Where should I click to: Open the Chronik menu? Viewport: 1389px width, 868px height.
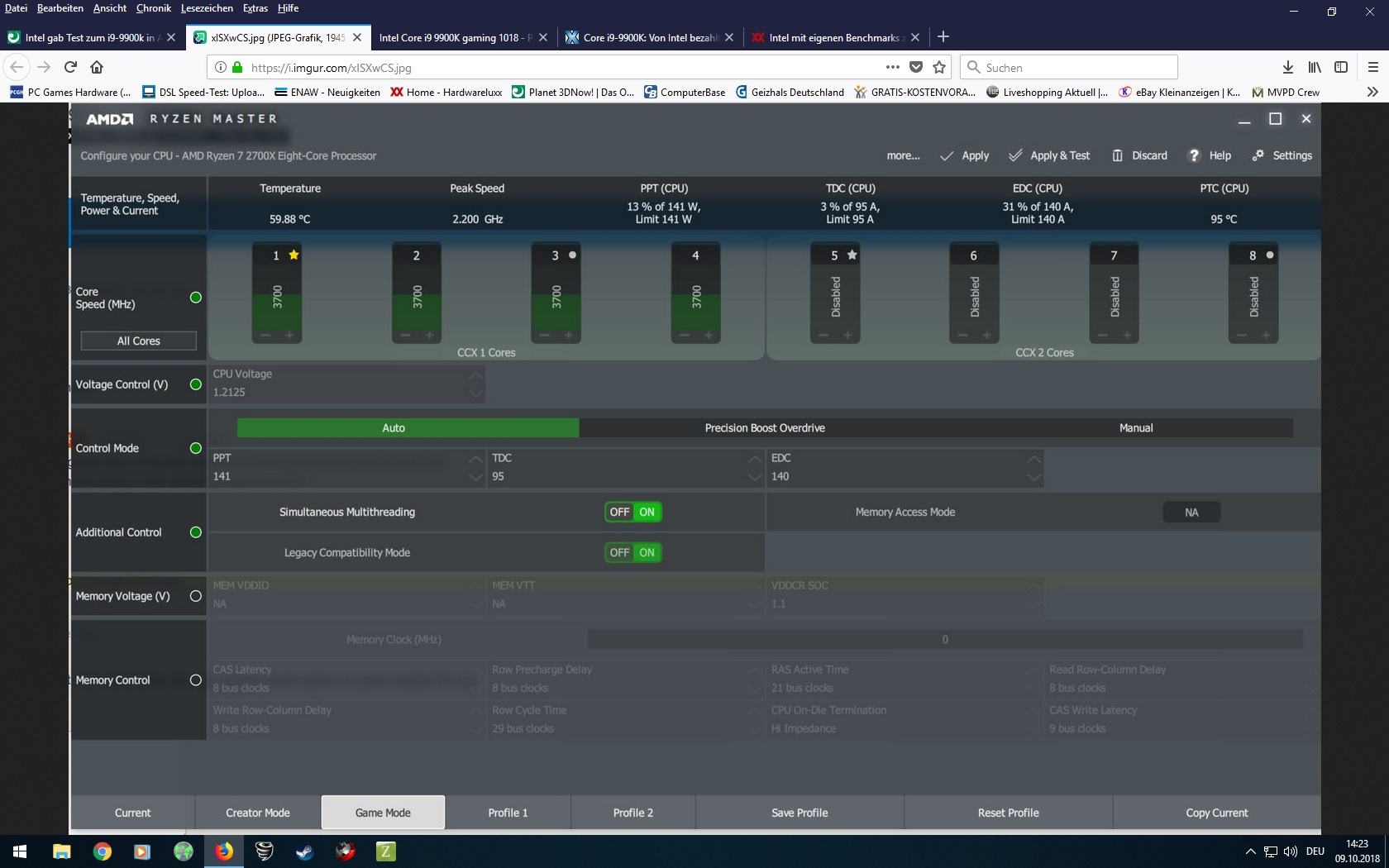coord(154,8)
